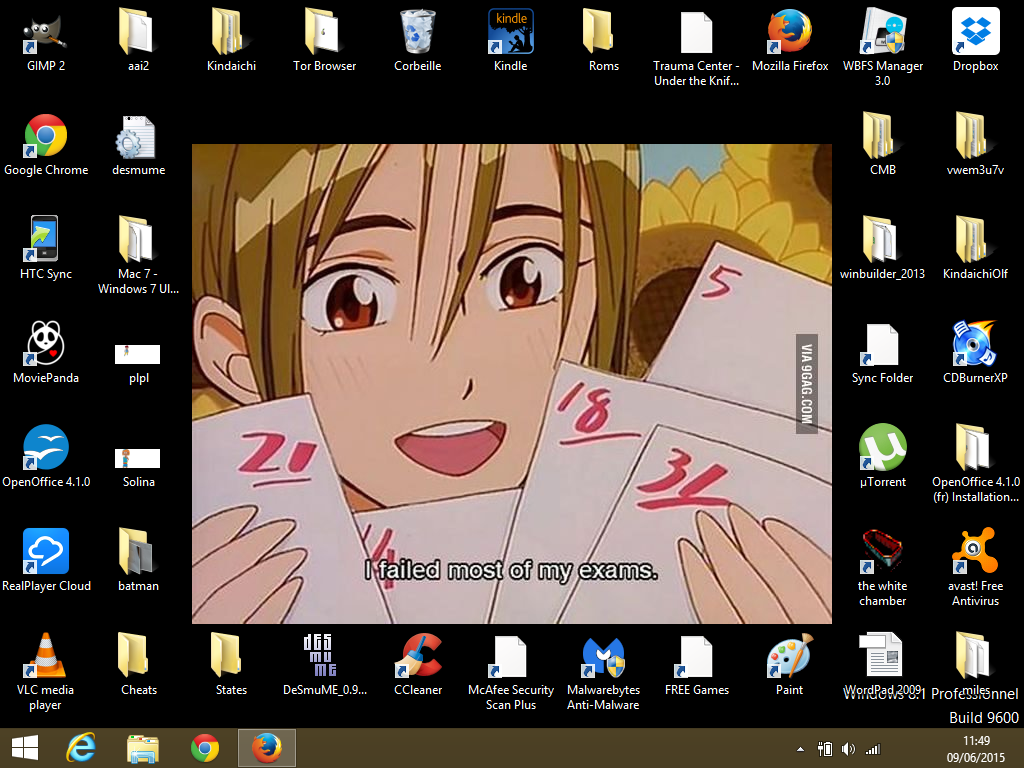Open the winbuilder_2013 folder
The height and width of the screenshot is (768, 1024).
(x=882, y=240)
